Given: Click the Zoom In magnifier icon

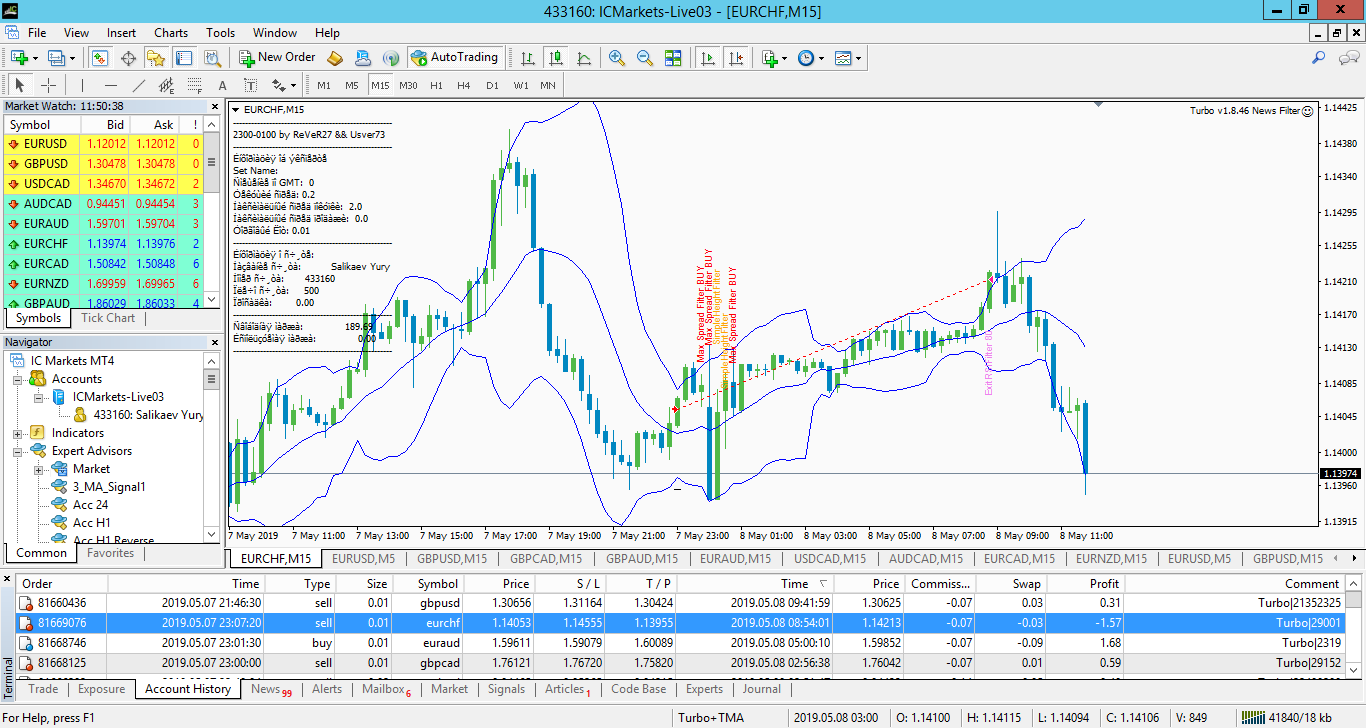Looking at the screenshot, I should coord(617,58).
